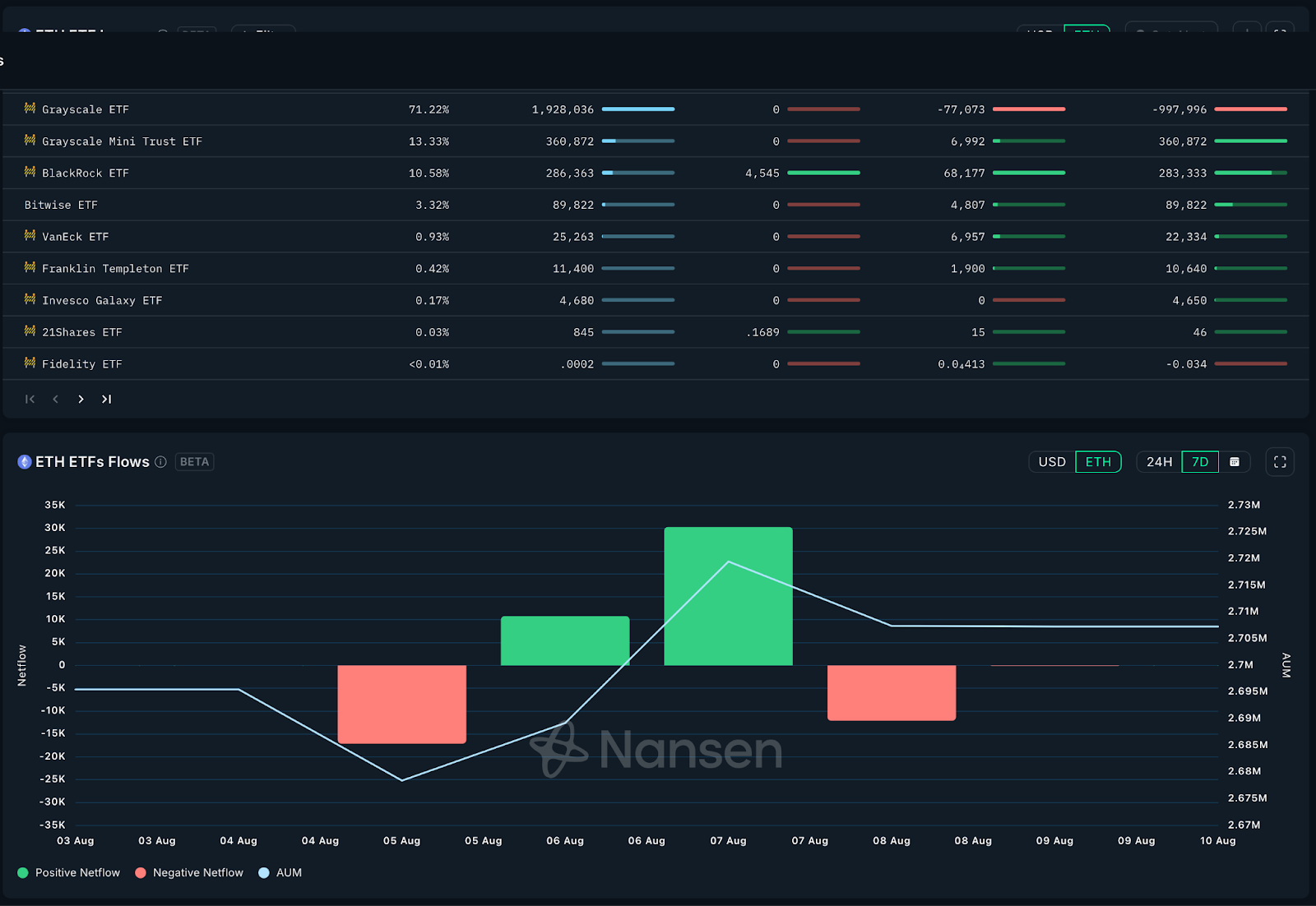Click the green netflow bar on 06 Aug
This screenshot has height=906, width=1316.
[x=565, y=640]
